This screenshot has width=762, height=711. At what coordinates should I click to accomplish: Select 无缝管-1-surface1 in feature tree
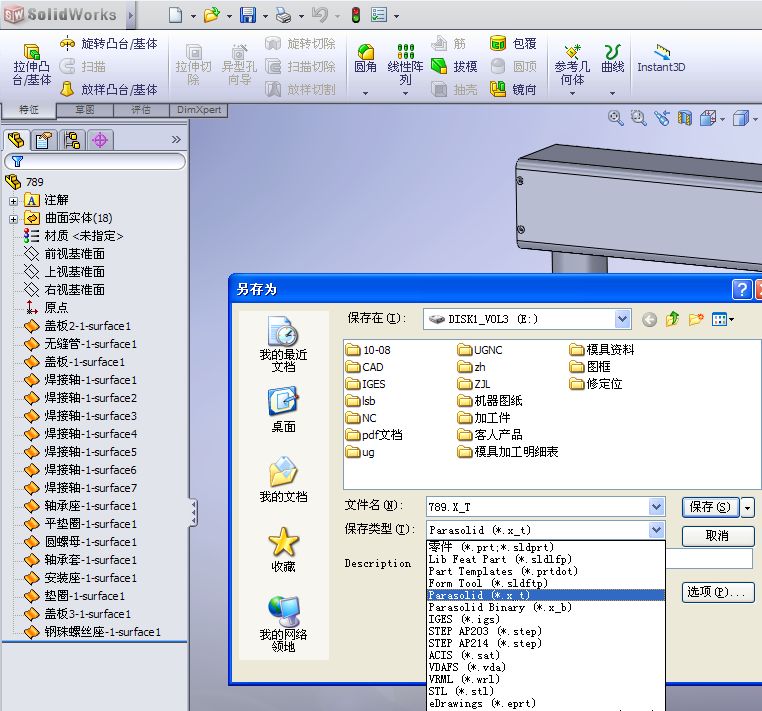pos(81,344)
